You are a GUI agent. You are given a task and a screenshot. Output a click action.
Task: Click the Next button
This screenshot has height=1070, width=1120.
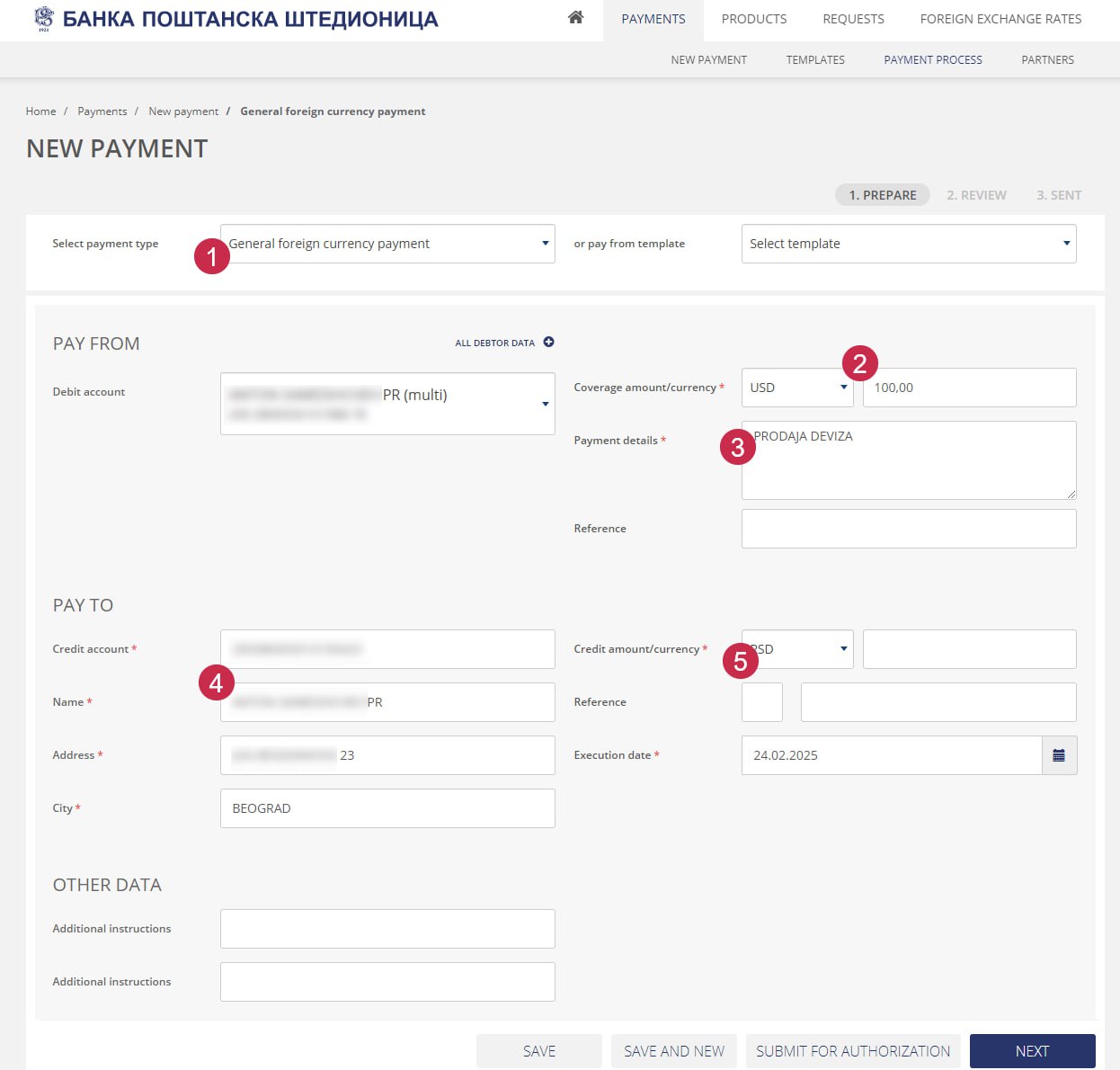pyautogui.click(x=1032, y=1051)
